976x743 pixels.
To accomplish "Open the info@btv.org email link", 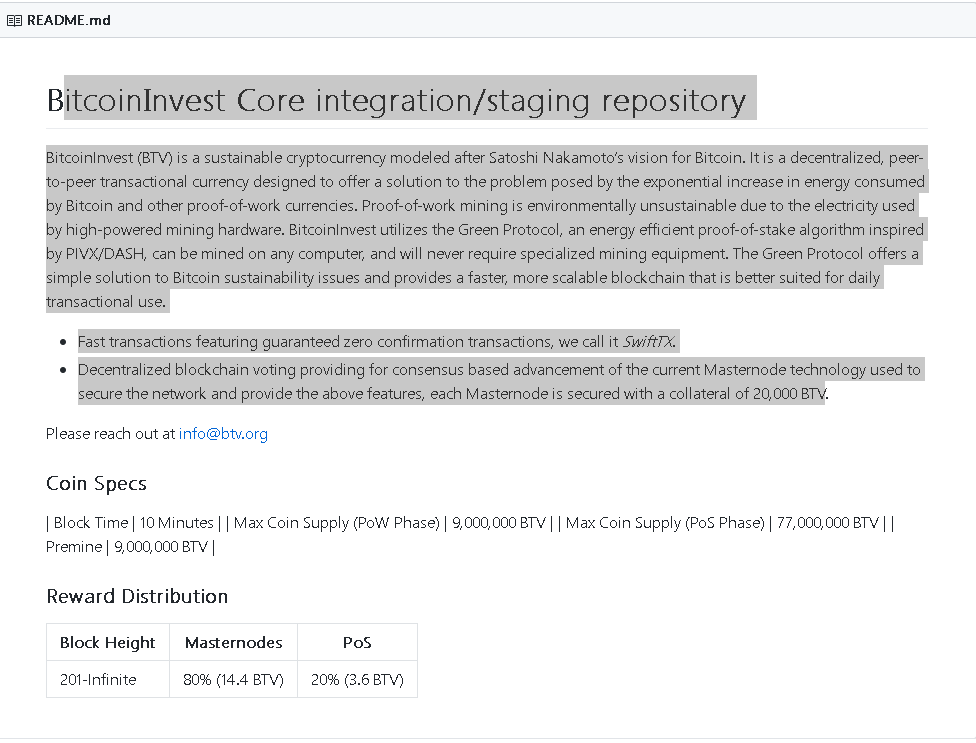I will coord(223,434).
